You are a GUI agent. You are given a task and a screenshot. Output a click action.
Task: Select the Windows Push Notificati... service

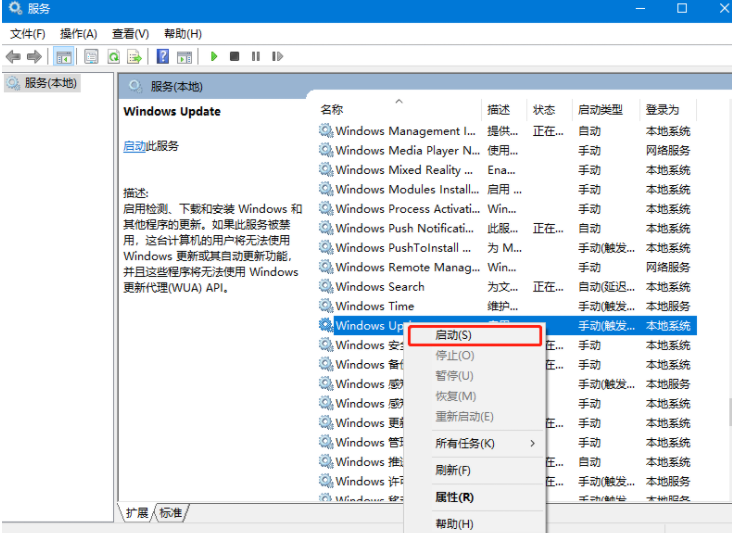507,228
